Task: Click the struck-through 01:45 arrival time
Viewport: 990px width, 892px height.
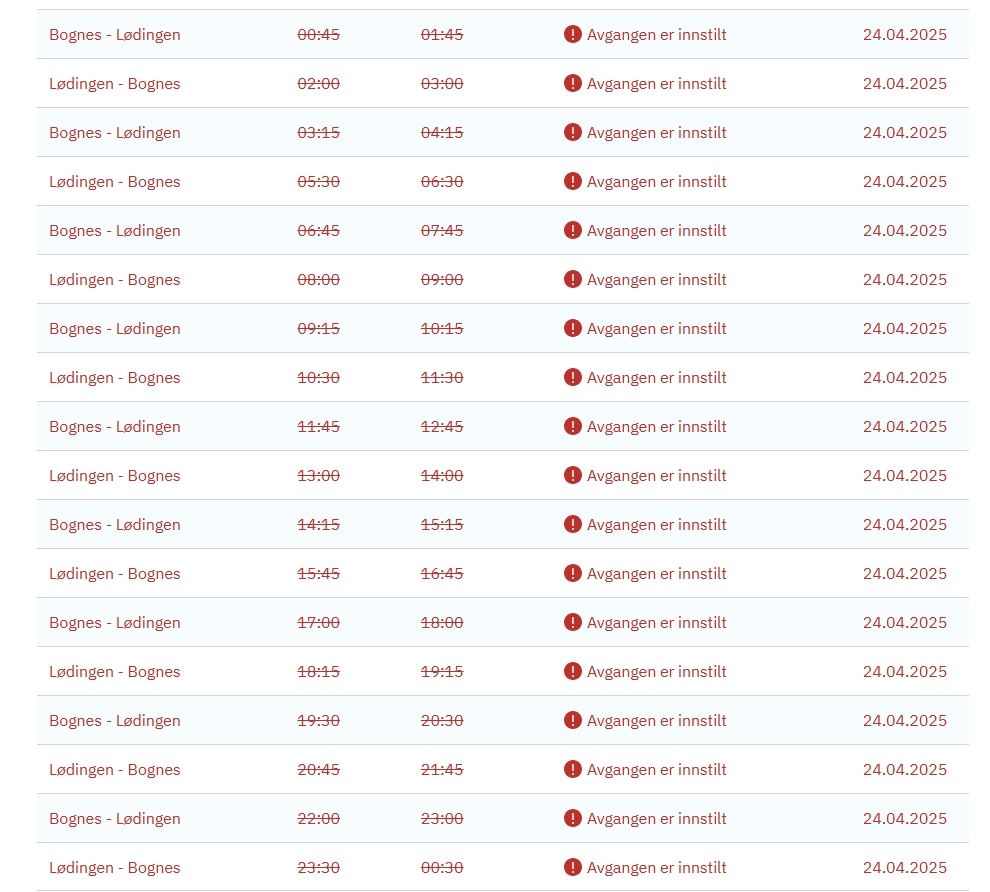Action: [442, 35]
